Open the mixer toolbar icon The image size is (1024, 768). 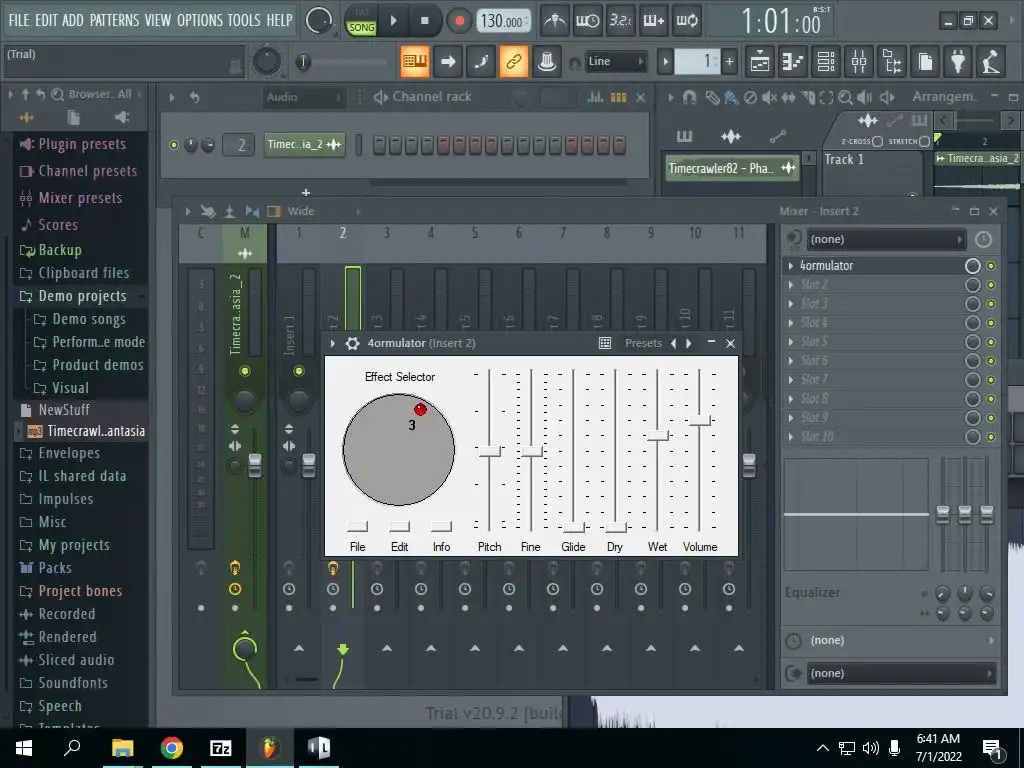tap(859, 62)
